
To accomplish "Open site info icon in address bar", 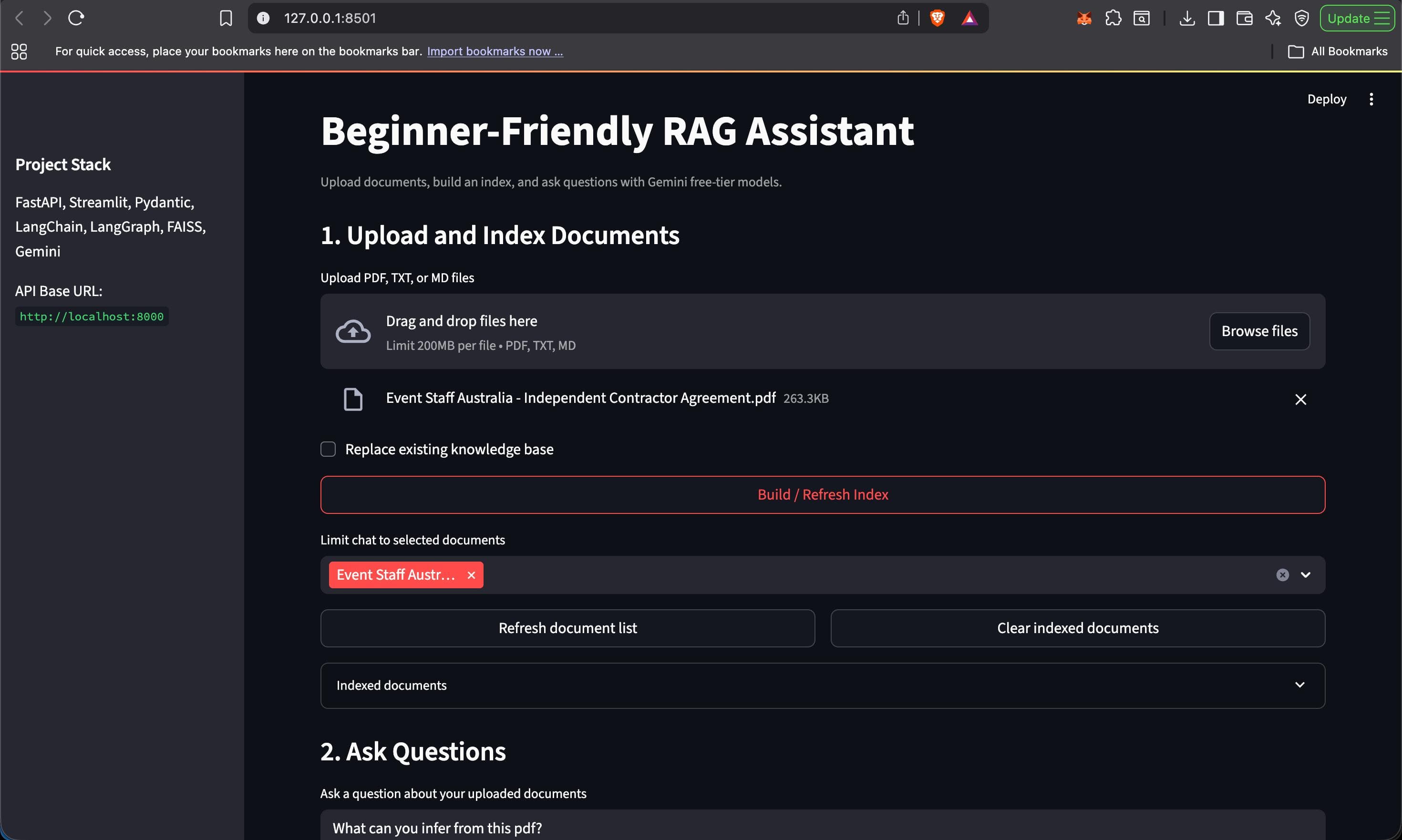I will pos(263,18).
